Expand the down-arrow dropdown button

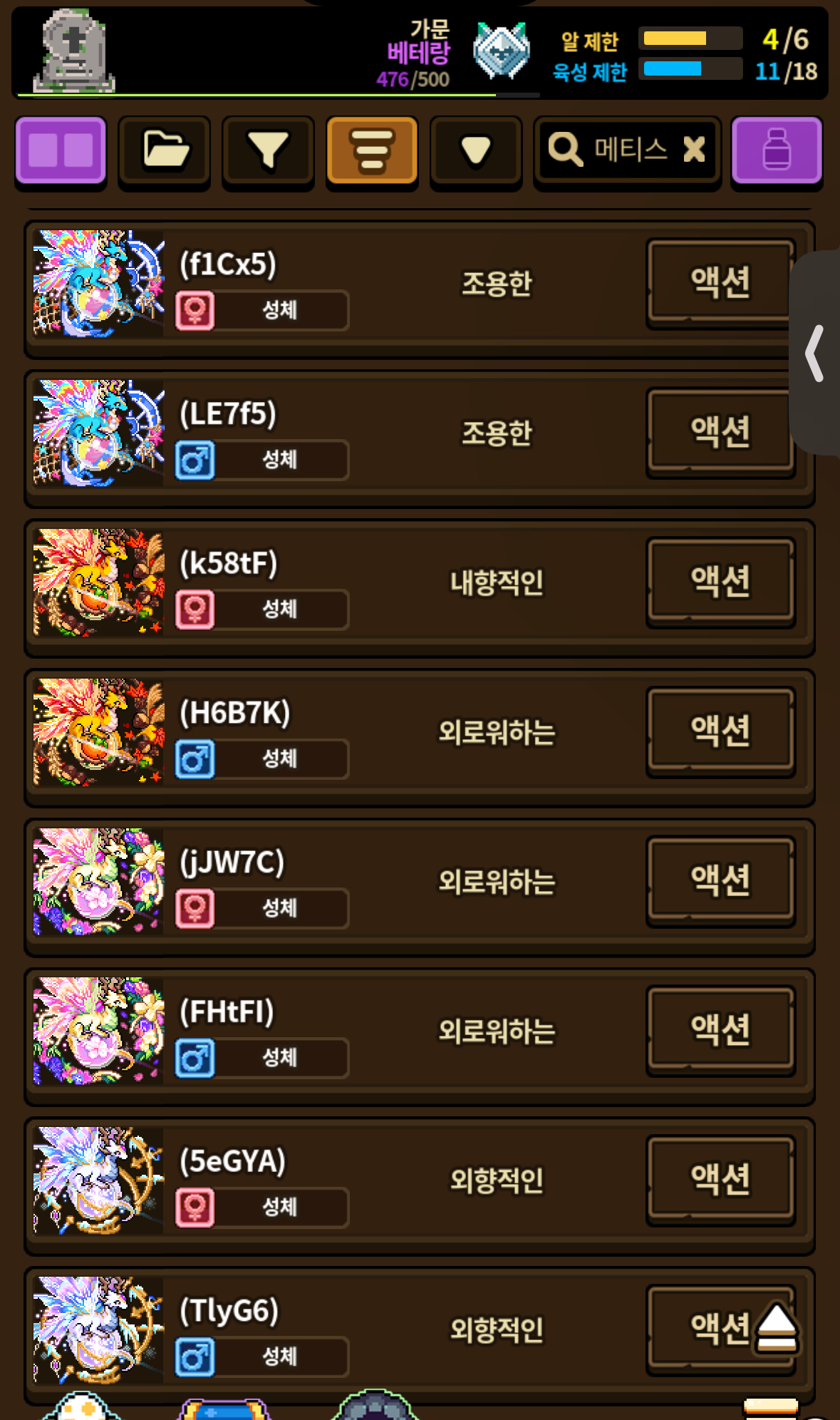(x=476, y=152)
